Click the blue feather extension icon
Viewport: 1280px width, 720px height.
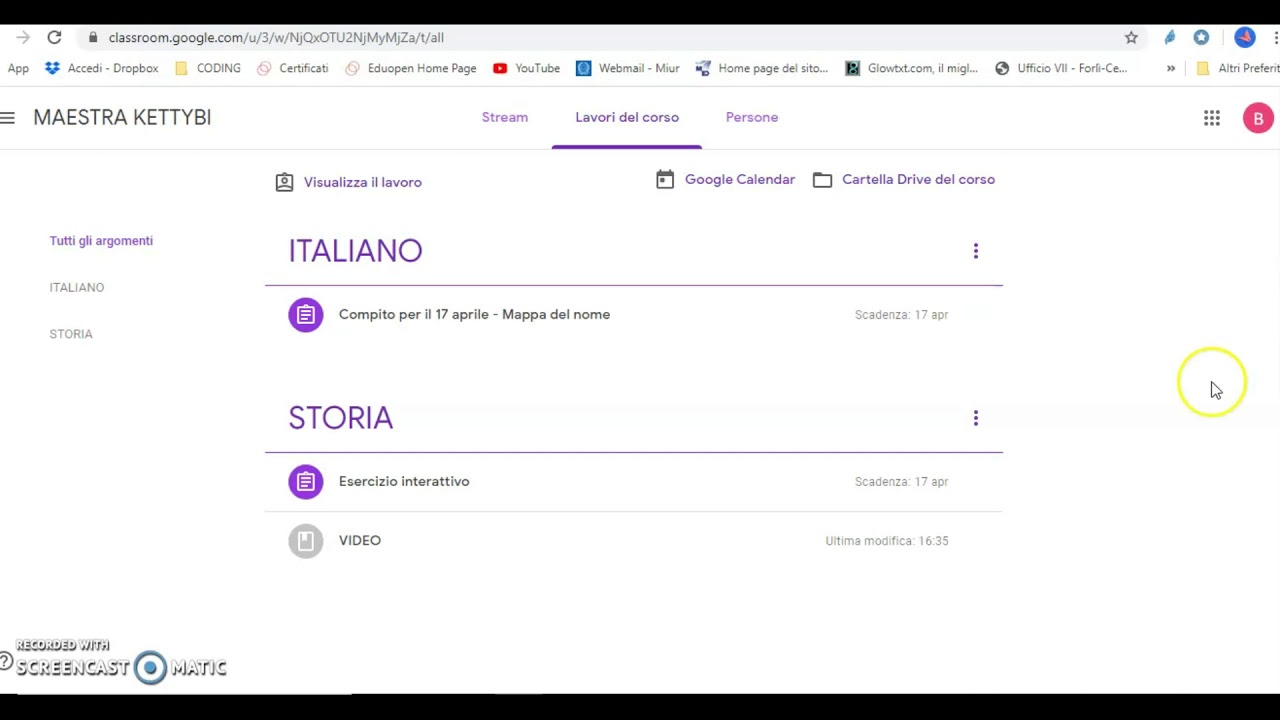[x=1169, y=37]
